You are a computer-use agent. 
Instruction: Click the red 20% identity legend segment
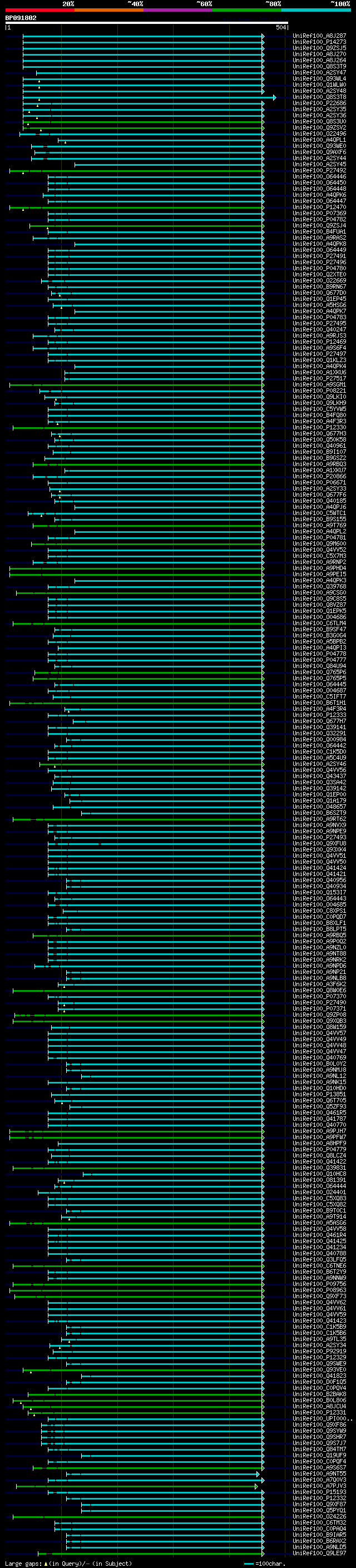coord(39,10)
